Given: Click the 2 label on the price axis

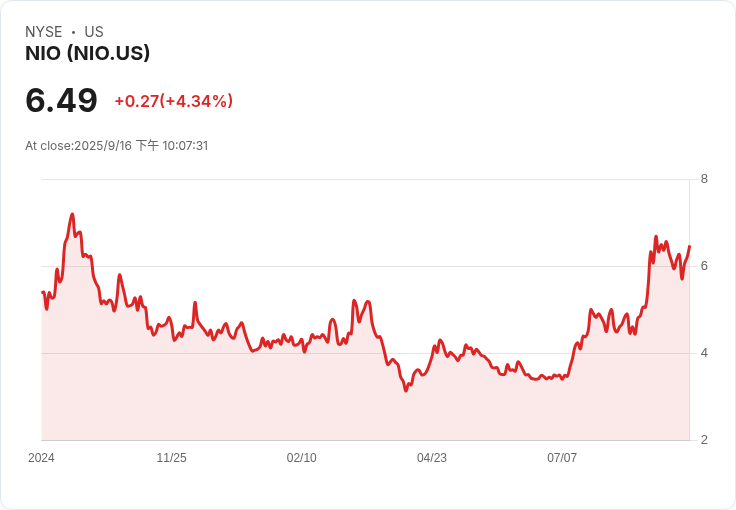Looking at the screenshot, I should [704, 440].
